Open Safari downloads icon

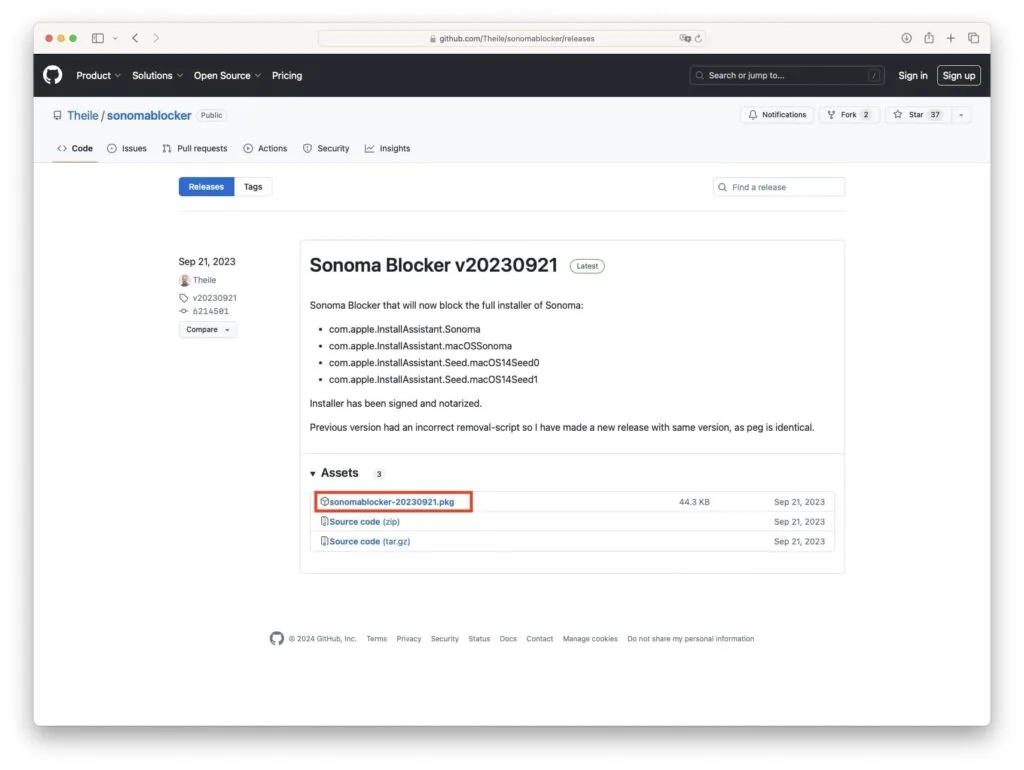pos(906,38)
